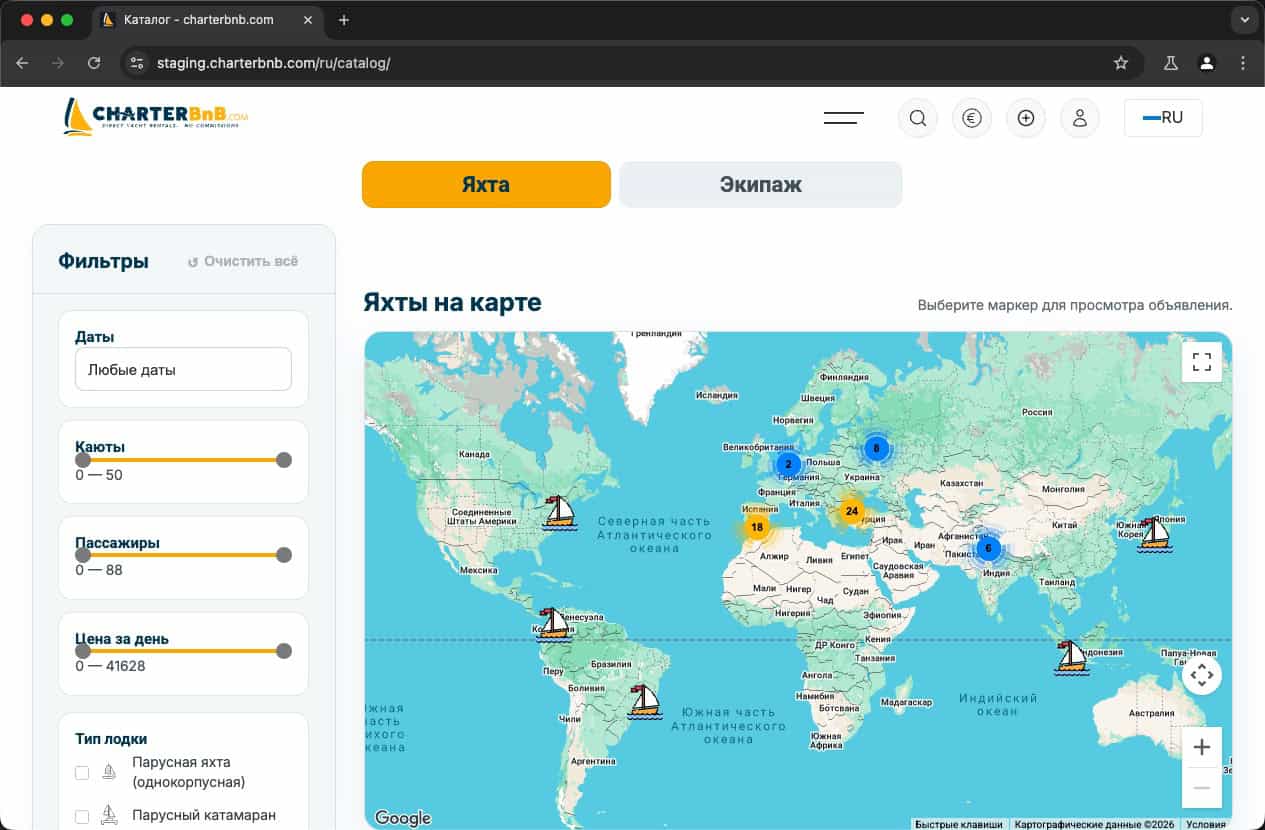Click the CharterBnB logo
The height and width of the screenshot is (830, 1265).
[155, 116]
